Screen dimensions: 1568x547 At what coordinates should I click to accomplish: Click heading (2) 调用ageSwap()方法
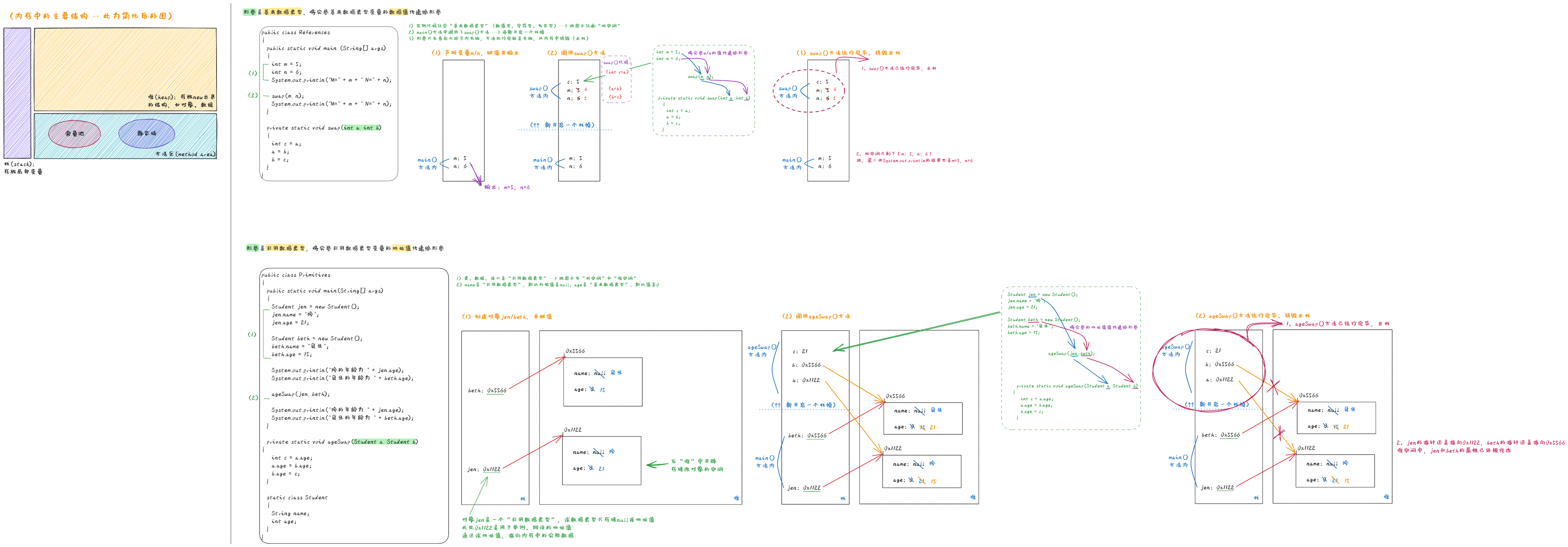click(816, 317)
